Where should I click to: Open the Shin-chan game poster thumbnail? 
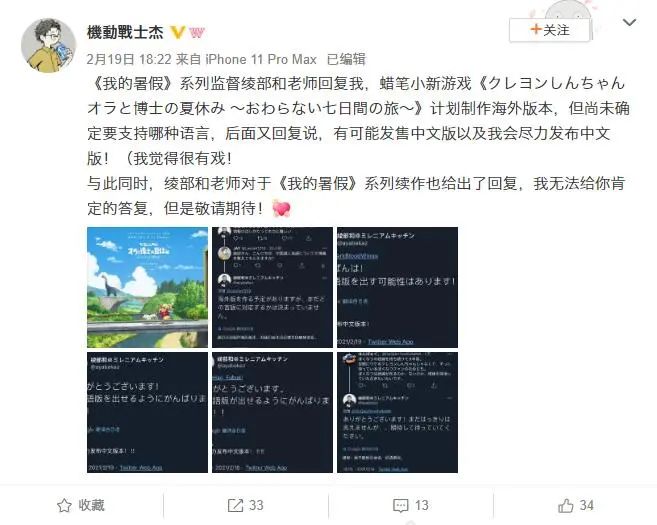147,287
